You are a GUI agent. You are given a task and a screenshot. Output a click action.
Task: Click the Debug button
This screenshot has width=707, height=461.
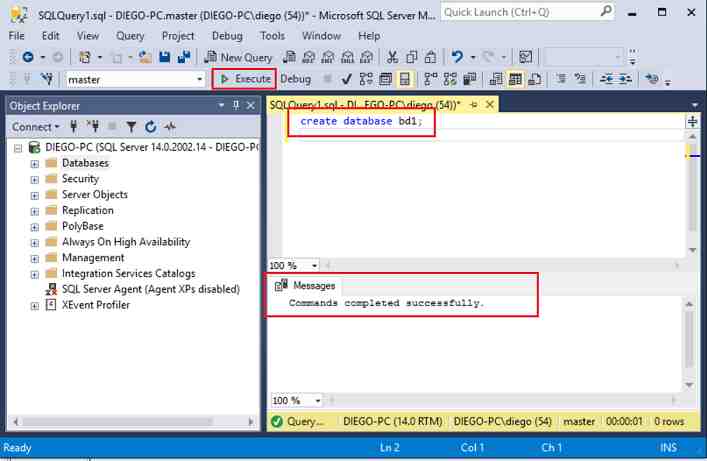tap(296, 79)
